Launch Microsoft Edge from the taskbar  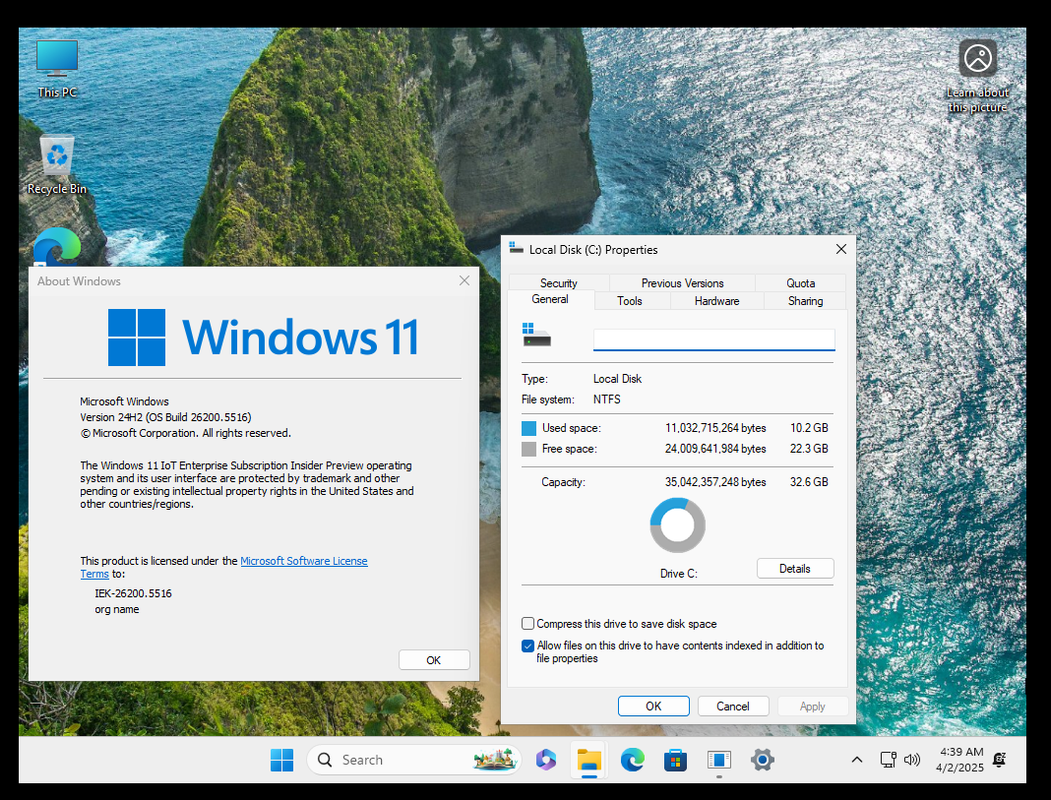[x=632, y=760]
